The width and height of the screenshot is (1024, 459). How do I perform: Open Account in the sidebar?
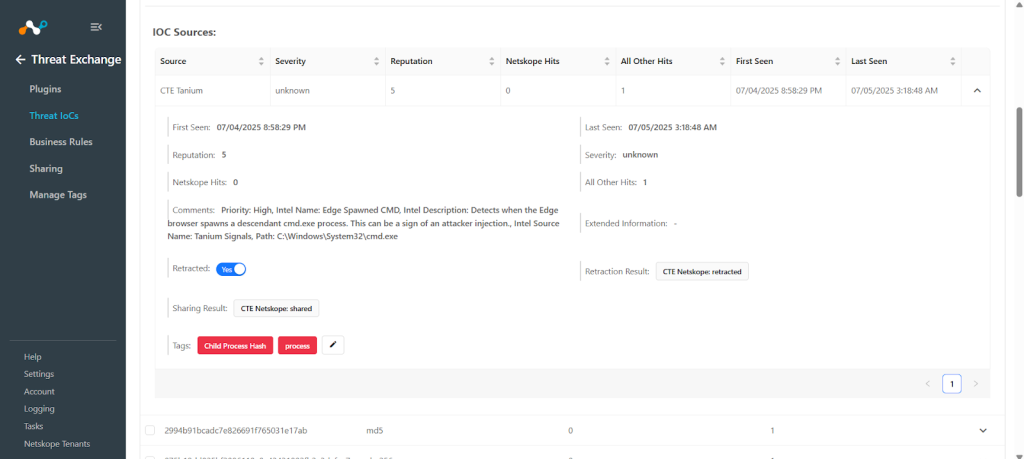39,392
